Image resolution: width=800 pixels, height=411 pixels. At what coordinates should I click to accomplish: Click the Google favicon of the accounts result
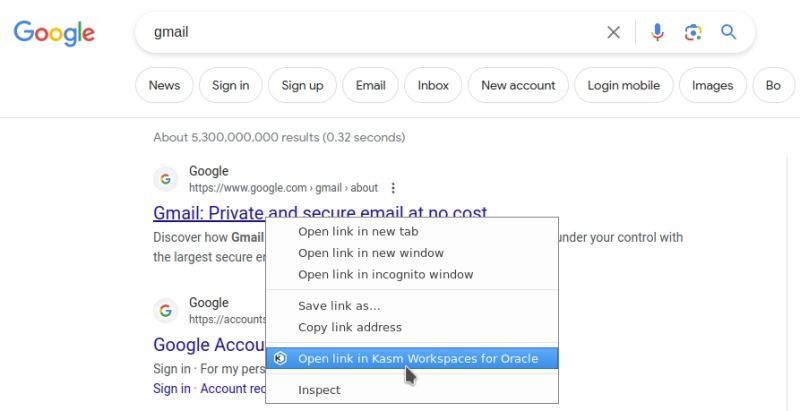click(x=165, y=311)
